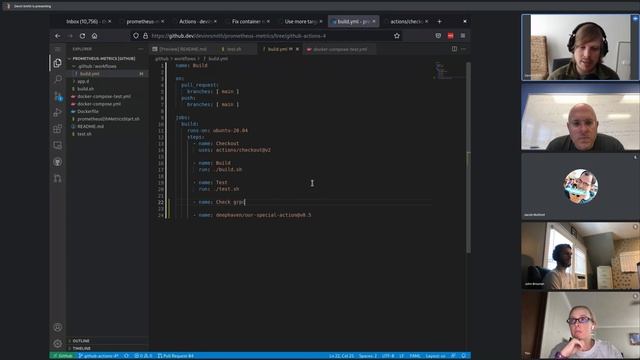Change encoding via UTF-8 status item

(x=387, y=356)
